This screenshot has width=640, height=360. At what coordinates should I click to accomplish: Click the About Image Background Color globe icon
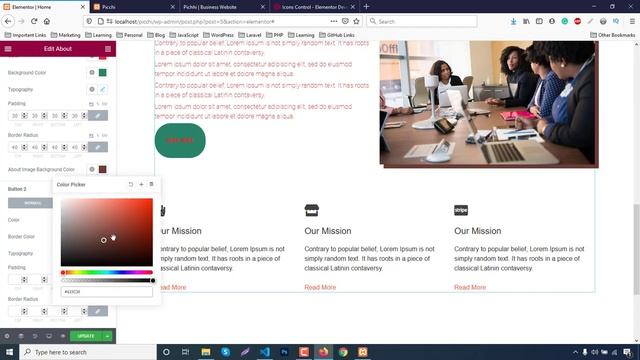pos(92,169)
